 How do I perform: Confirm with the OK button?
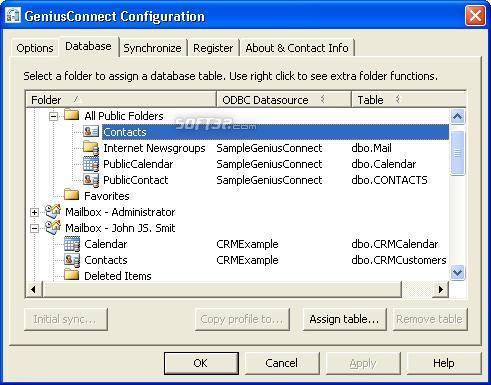(x=201, y=363)
